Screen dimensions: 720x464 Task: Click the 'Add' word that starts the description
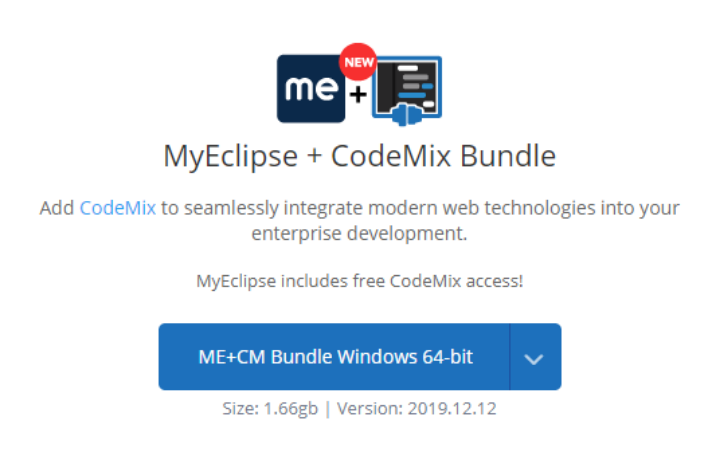coord(57,208)
